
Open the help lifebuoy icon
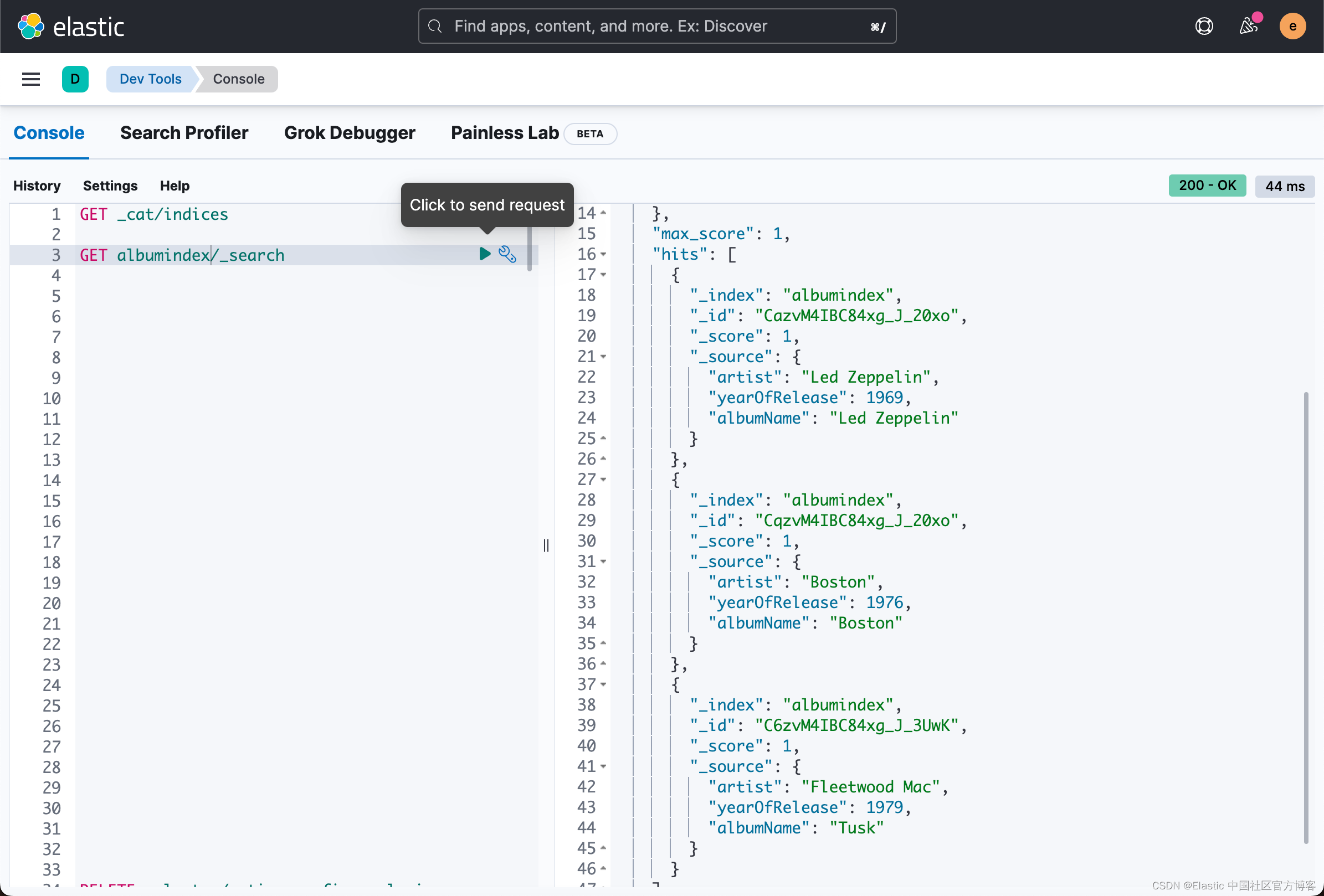[x=1203, y=26]
